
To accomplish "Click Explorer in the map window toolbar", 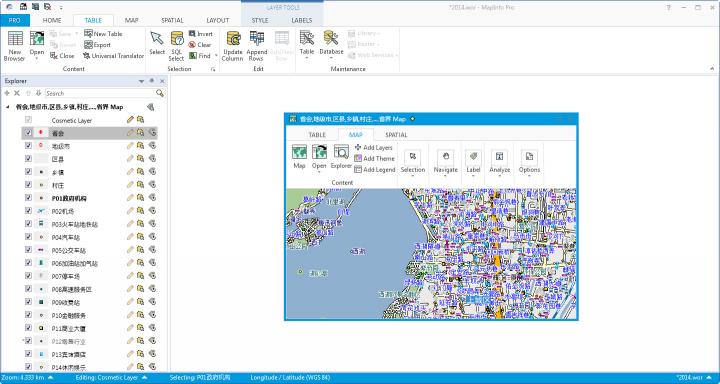I will tap(341, 157).
